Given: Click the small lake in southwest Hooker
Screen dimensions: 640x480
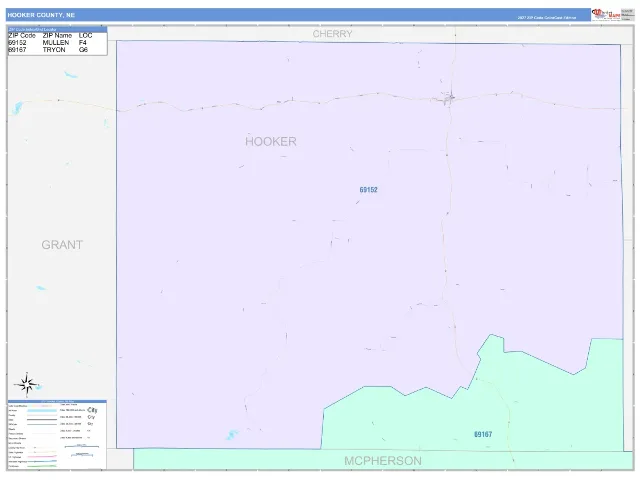Looking at the screenshot, I should pos(232,434).
